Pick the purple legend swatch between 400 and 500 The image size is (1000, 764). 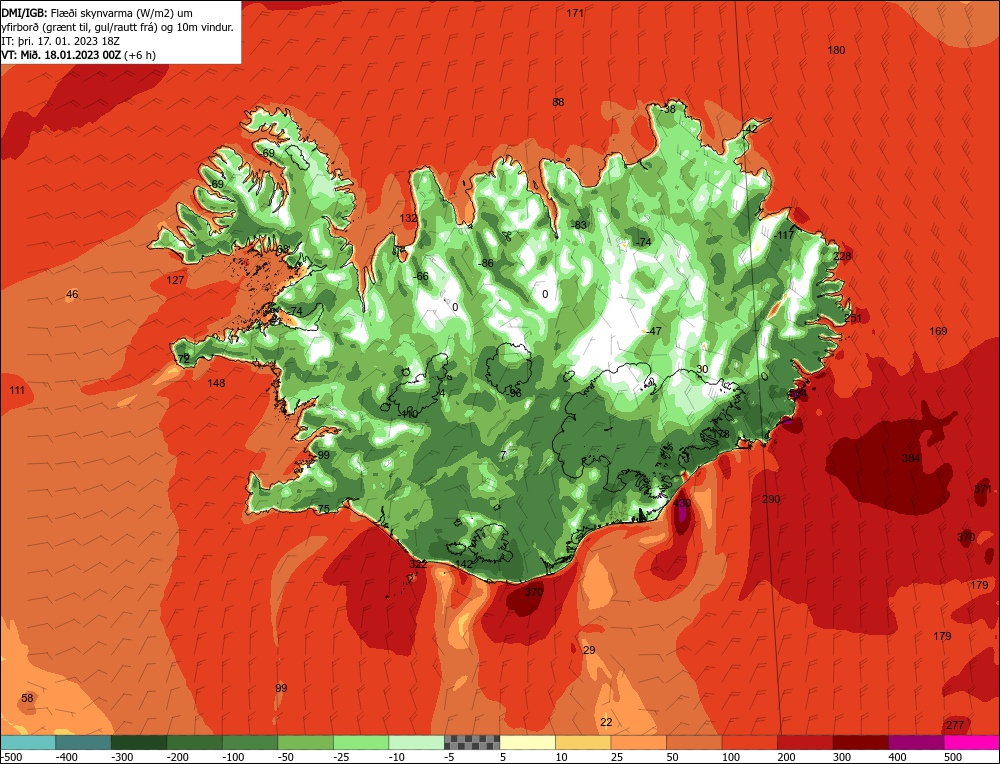[916, 742]
